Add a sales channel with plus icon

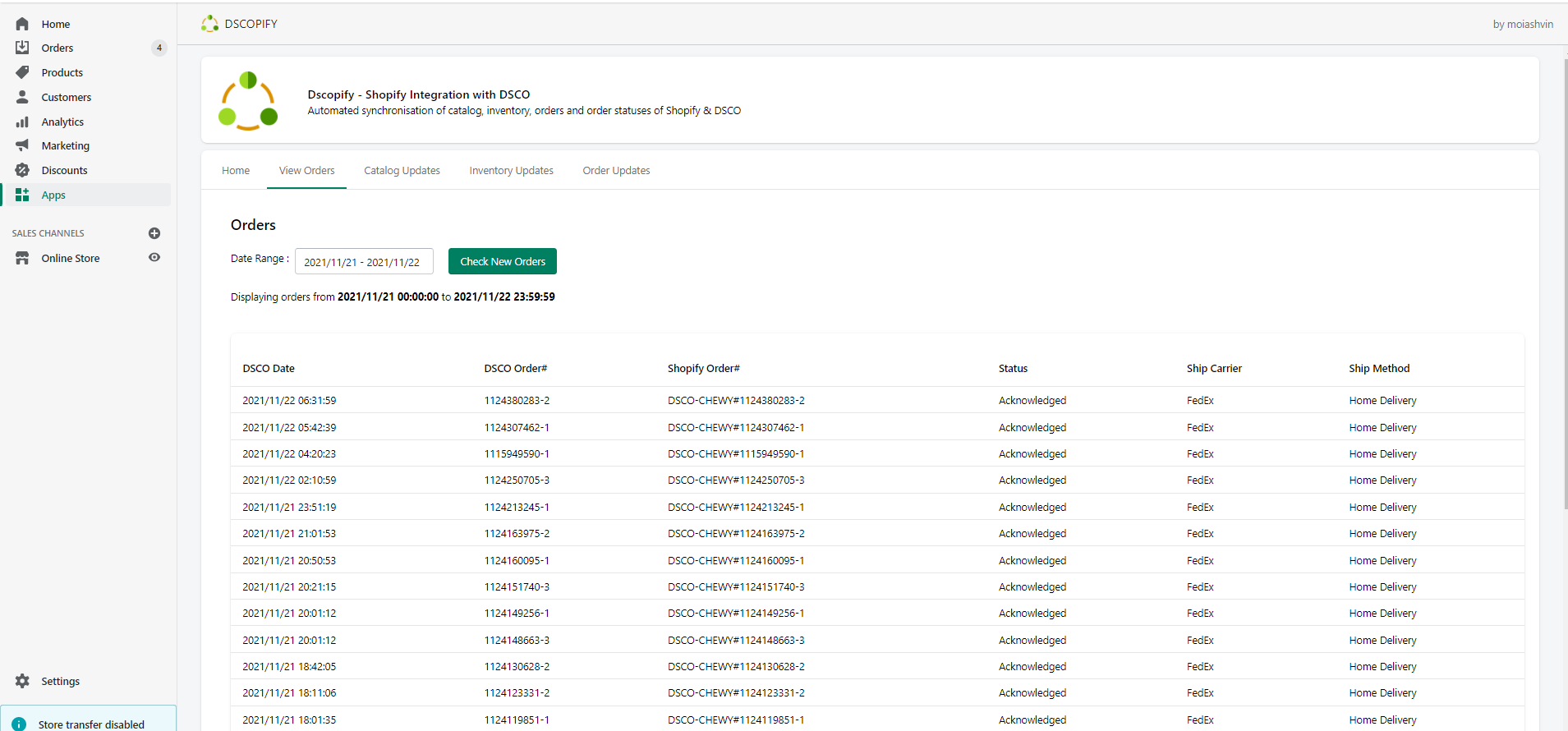coord(154,233)
